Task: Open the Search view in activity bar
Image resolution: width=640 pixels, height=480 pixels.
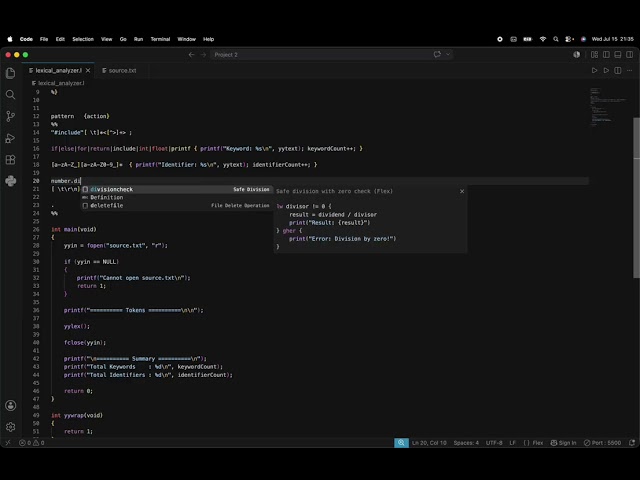Action: pyautogui.click(x=11, y=95)
